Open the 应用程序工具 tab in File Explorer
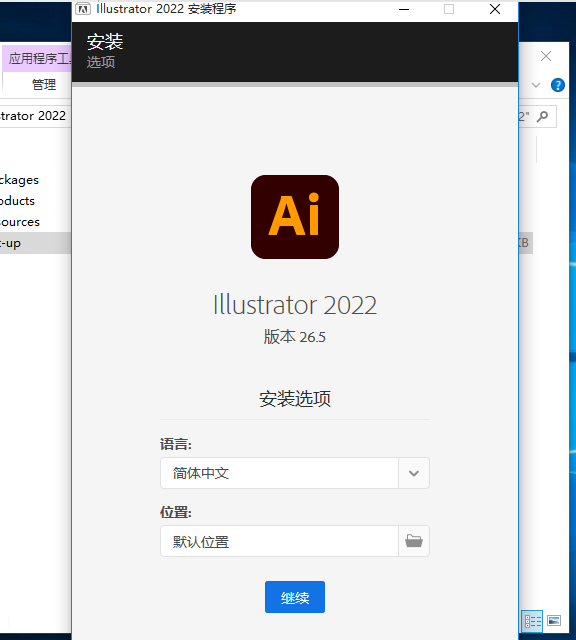Image resolution: width=576 pixels, height=640 pixels. (38, 59)
